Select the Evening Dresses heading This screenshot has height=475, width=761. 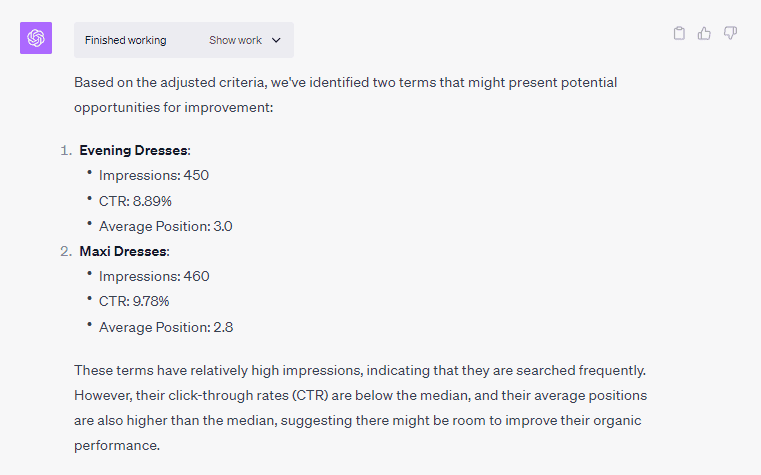point(133,150)
